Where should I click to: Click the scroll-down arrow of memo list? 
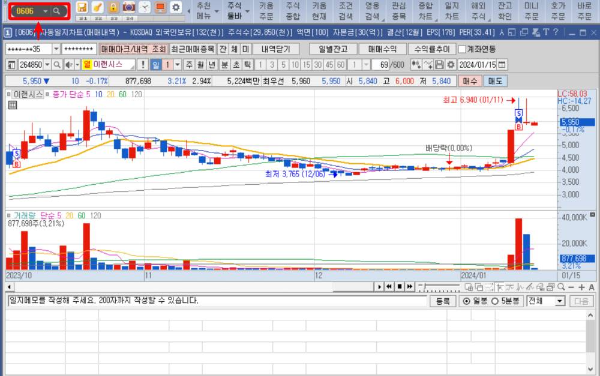point(590,369)
